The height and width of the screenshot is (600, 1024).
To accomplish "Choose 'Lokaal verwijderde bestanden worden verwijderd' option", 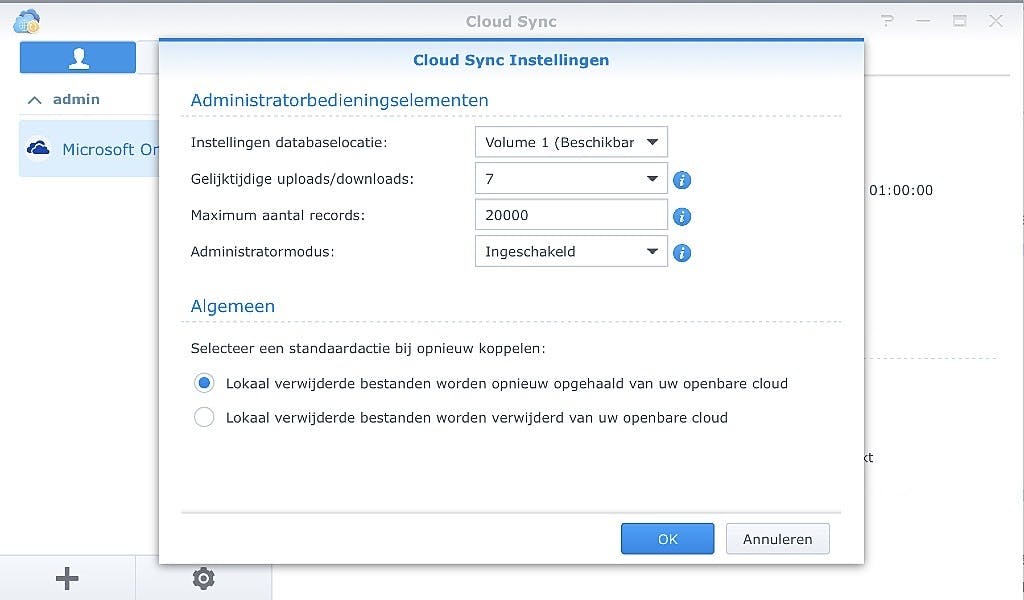I will coord(204,418).
